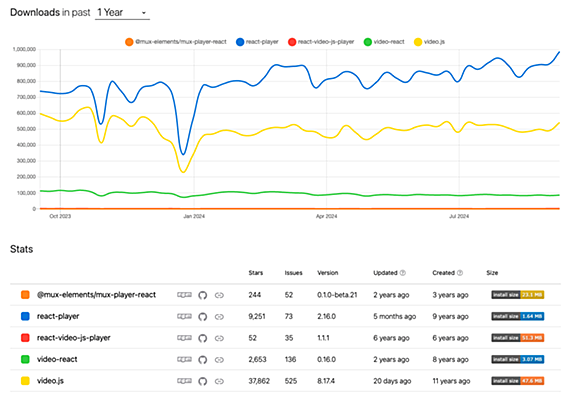Select issues value 525
The image size is (586, 402).
[x=290, y=381]
